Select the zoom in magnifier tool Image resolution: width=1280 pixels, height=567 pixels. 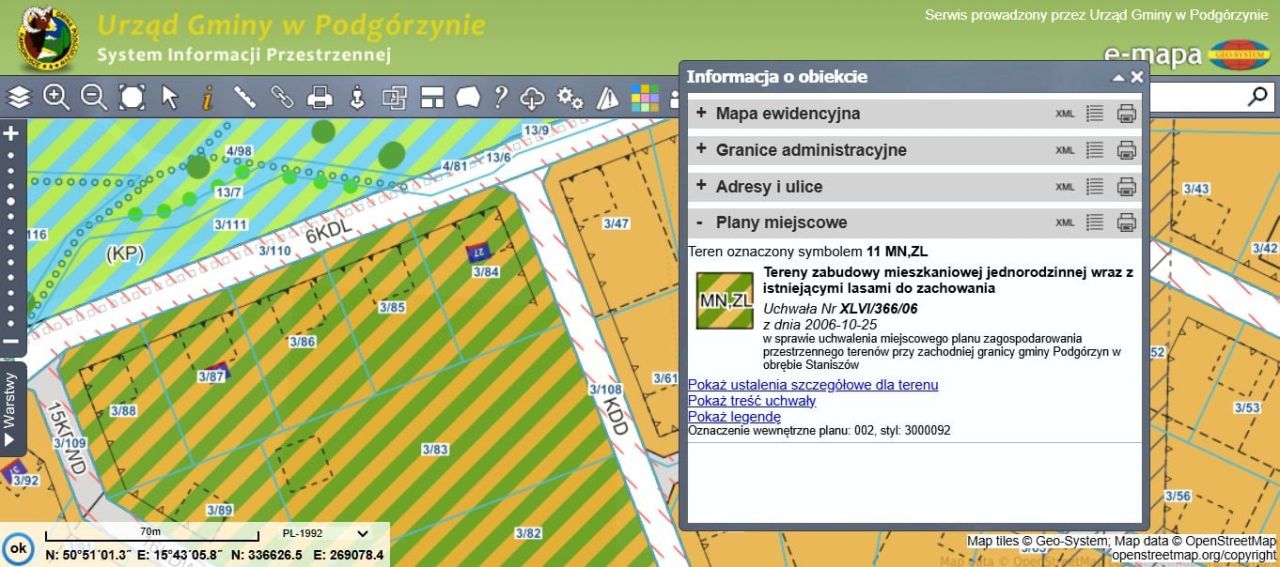[56, 97]
